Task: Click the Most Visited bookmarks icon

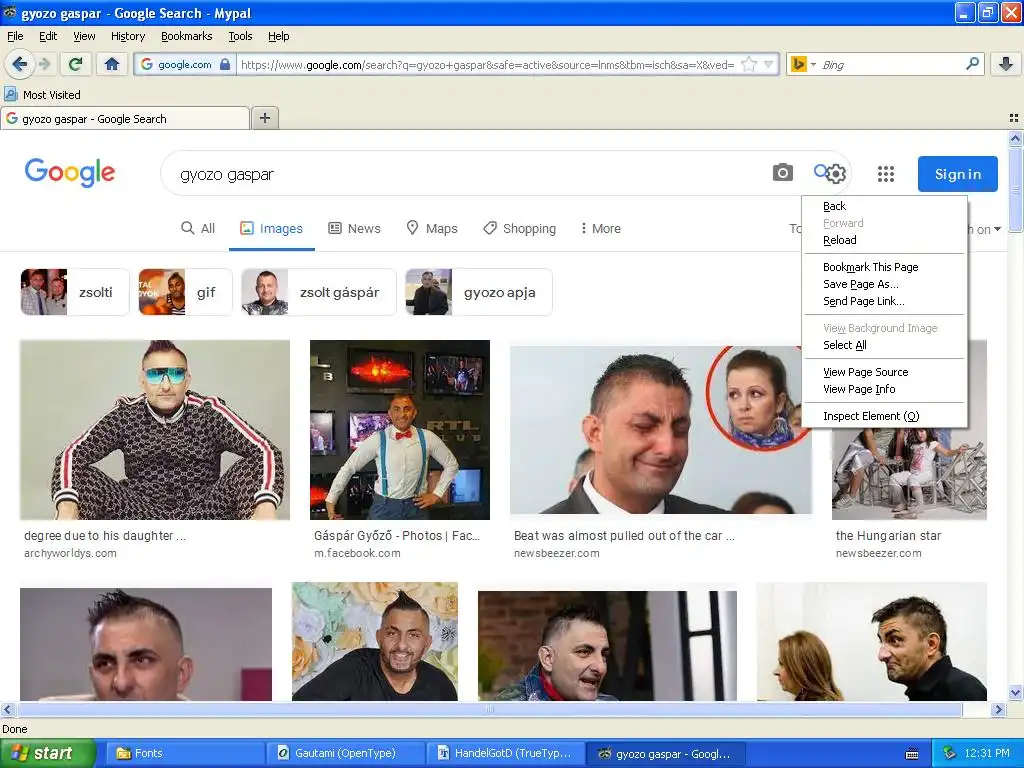Action: (10, 94)
